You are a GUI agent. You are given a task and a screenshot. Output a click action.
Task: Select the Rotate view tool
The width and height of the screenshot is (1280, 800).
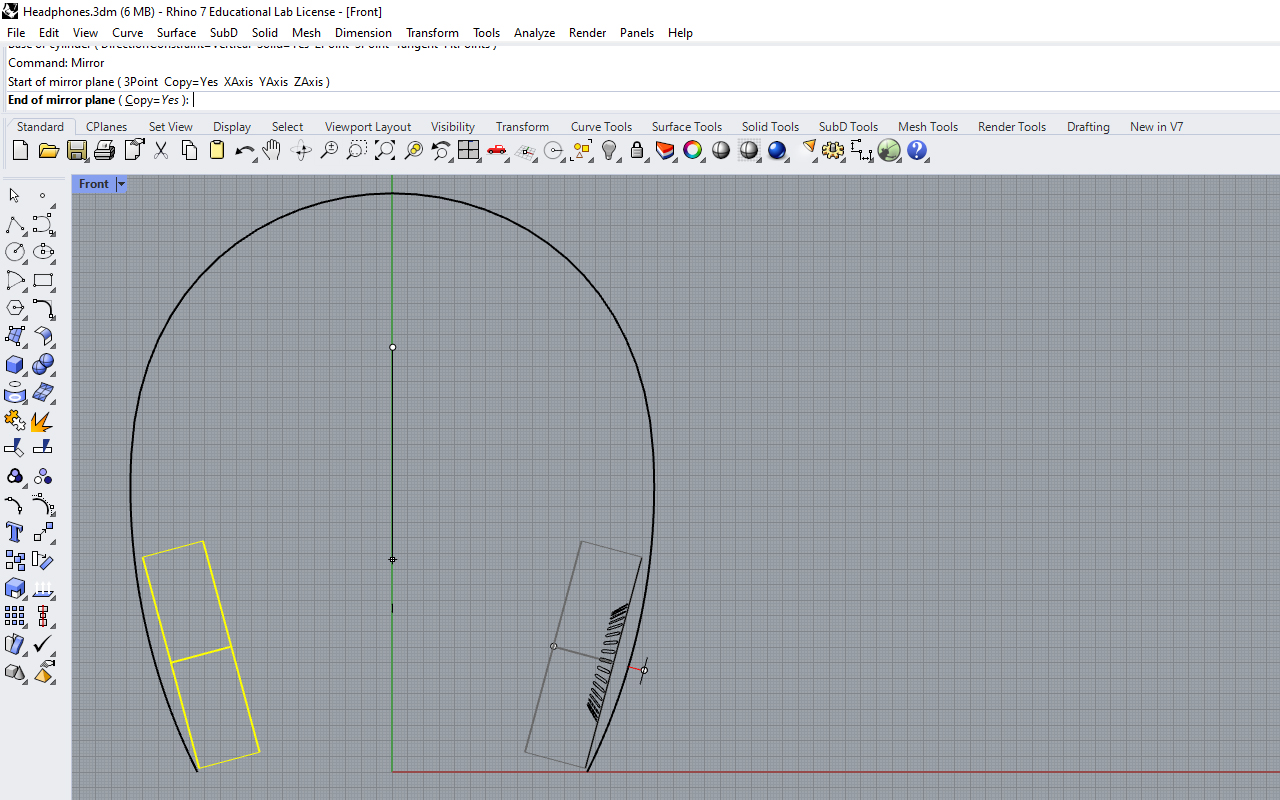301,151
